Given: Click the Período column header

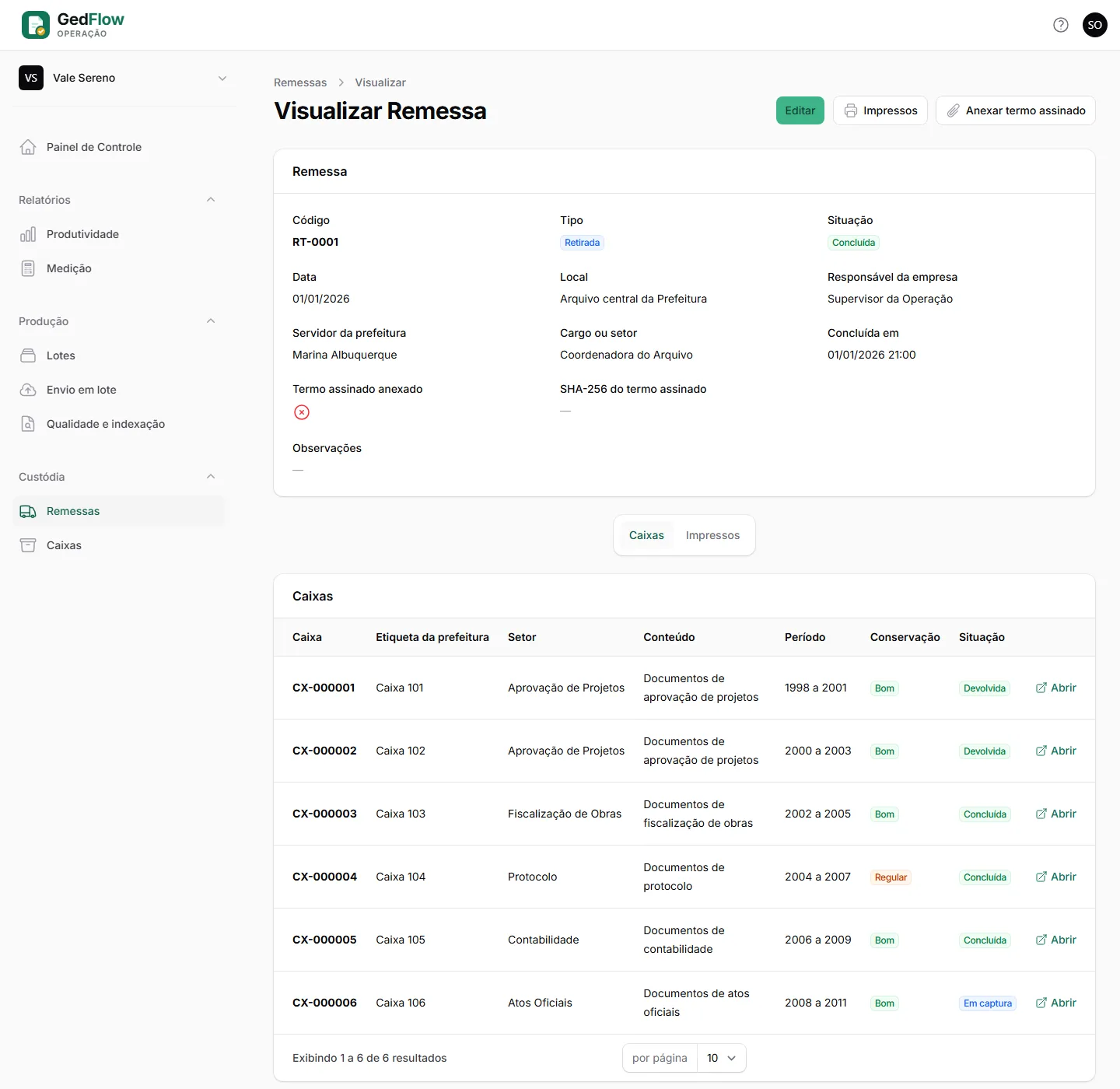Looking at the screenshot, I should (x=805, y=637).
